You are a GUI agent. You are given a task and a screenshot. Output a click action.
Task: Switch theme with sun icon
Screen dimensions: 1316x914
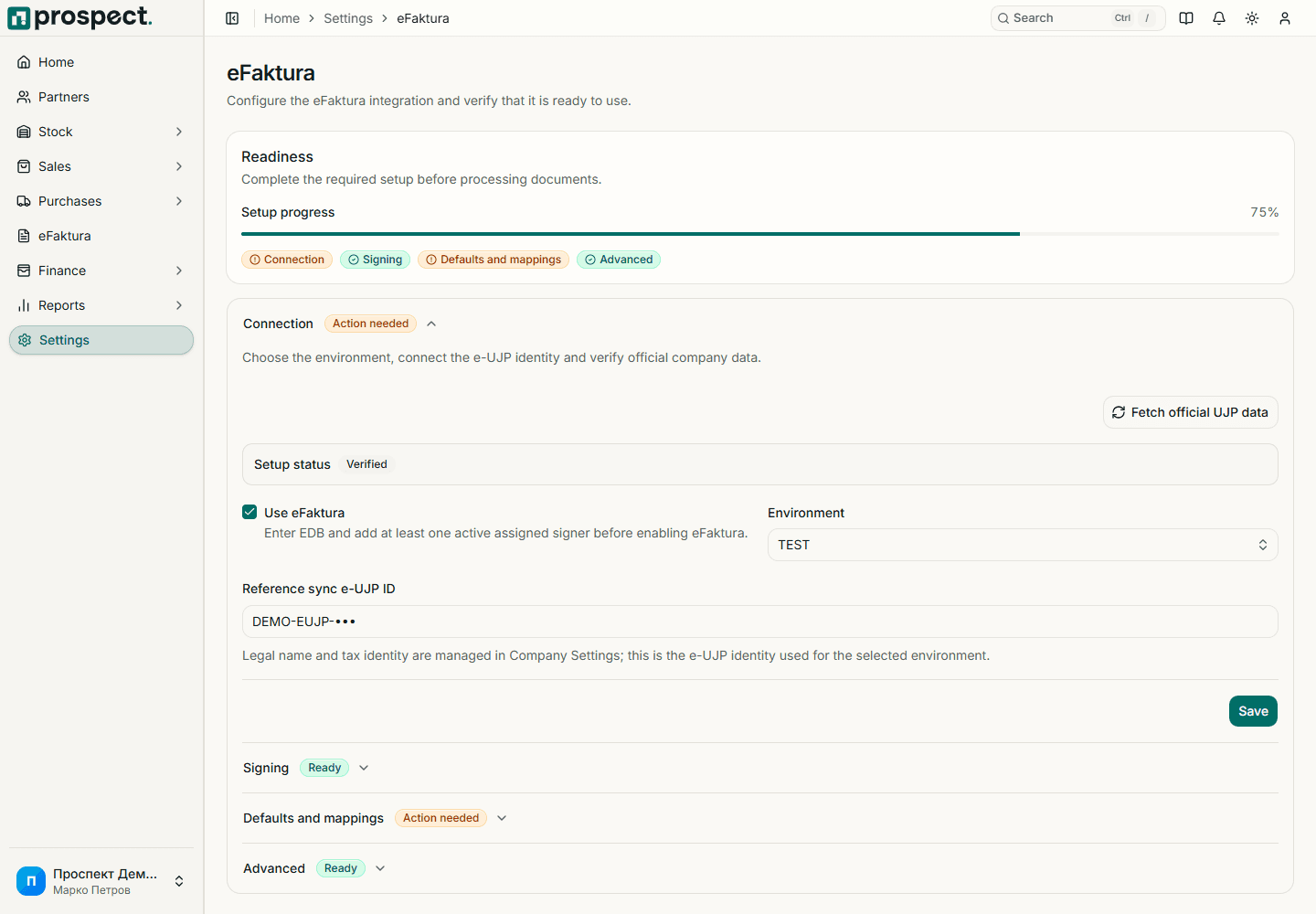click(1252, 18)
